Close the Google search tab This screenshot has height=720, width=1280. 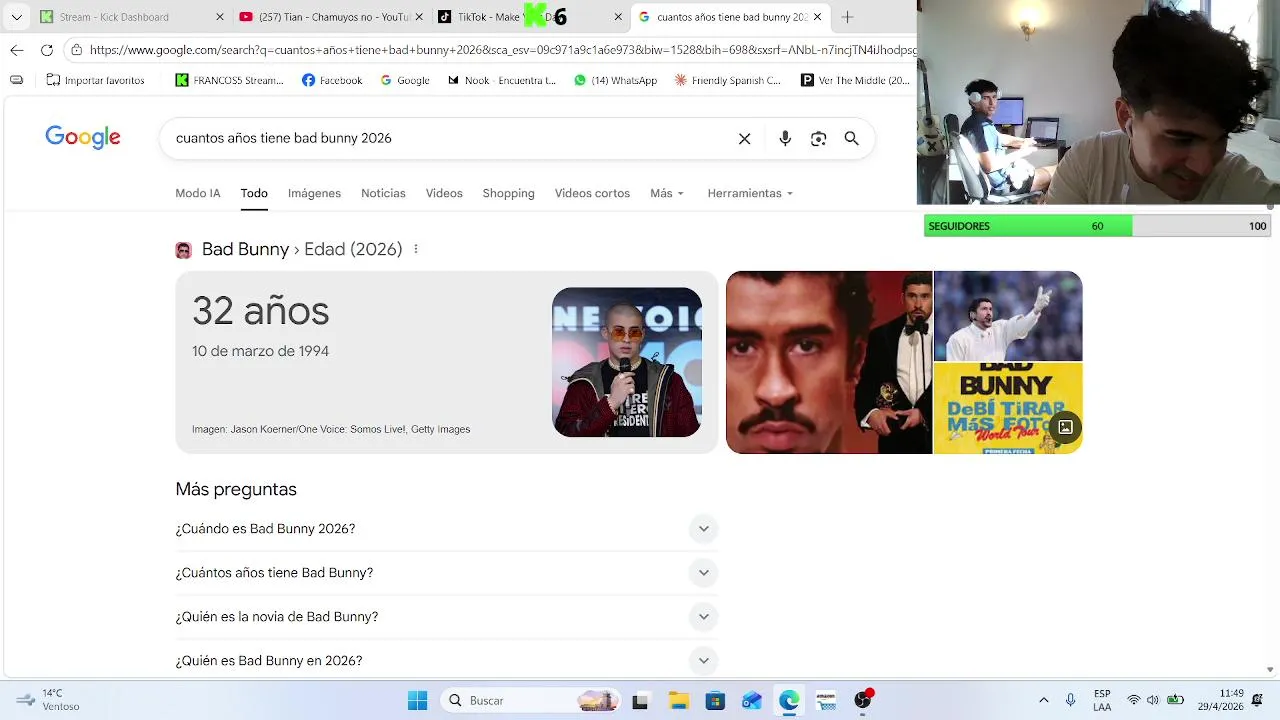(817, 17)
